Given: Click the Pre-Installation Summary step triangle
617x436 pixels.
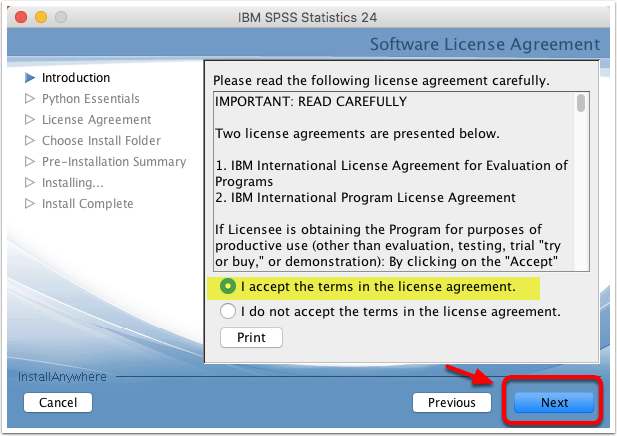Looking at the screenshot, I should [x=30, y=161].
